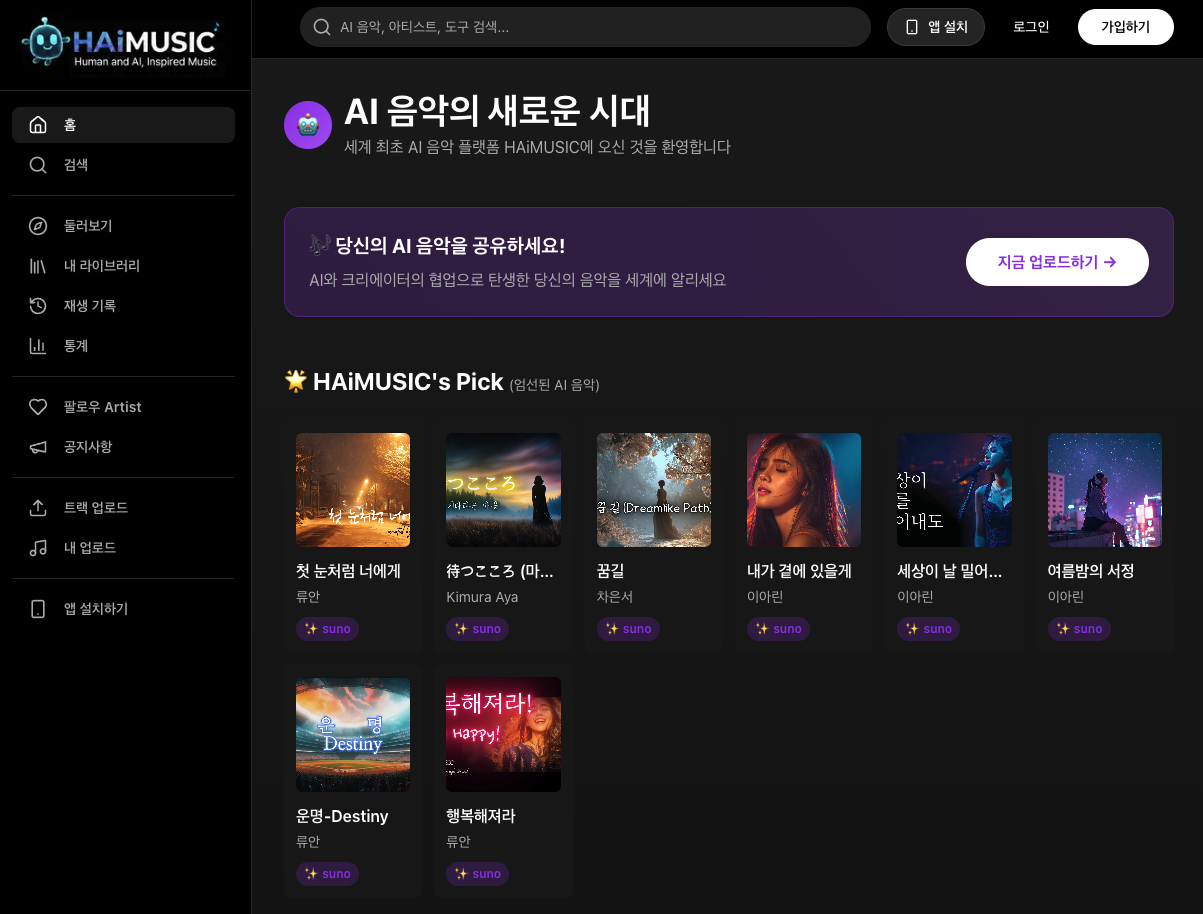Select the 검색 search icon in sidebar
Screen dimensions: 1203x914
pyautogui.click(x=38, y=164)
